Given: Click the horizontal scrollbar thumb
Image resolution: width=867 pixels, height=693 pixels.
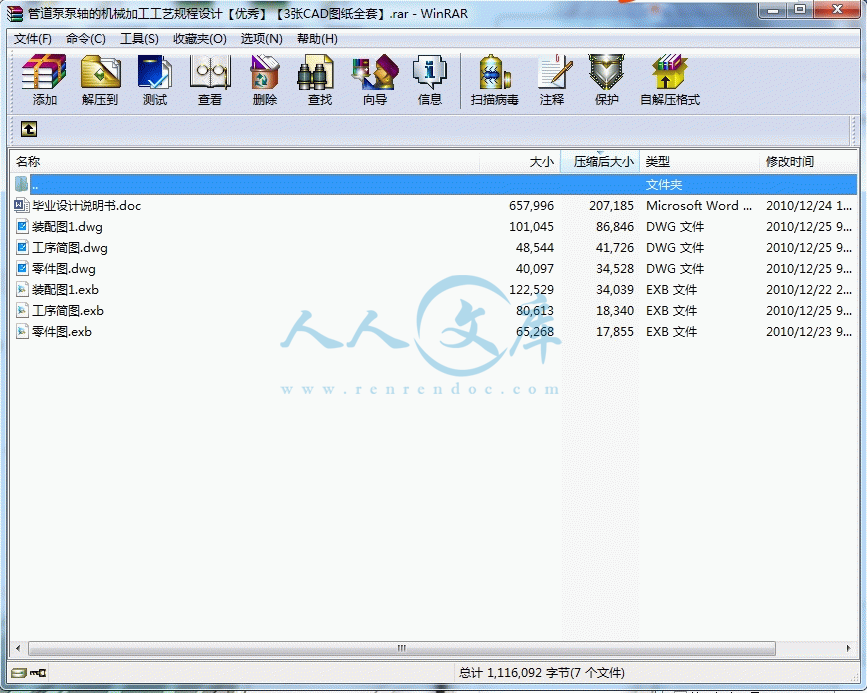Looking at the screenshot, I should click(402, 648).
